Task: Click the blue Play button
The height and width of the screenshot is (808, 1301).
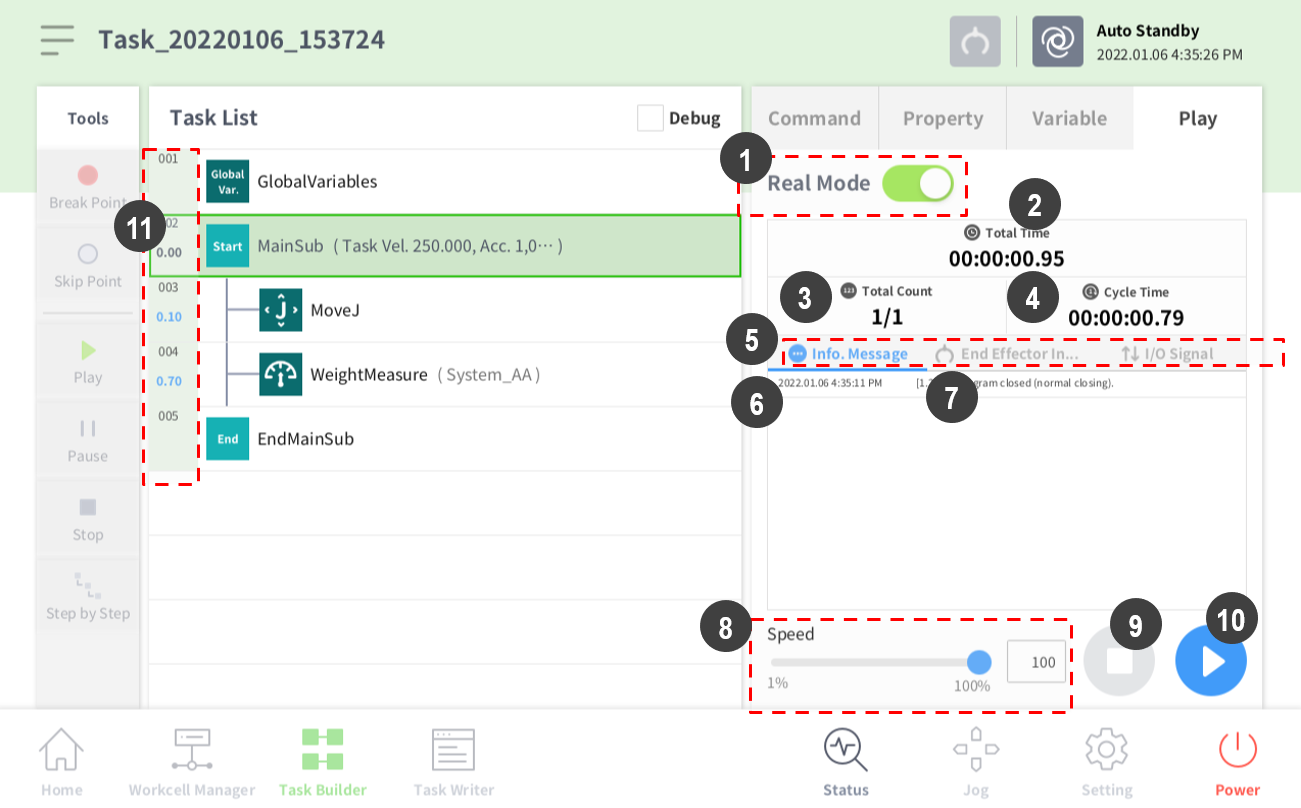Action: coord(1210,661)
